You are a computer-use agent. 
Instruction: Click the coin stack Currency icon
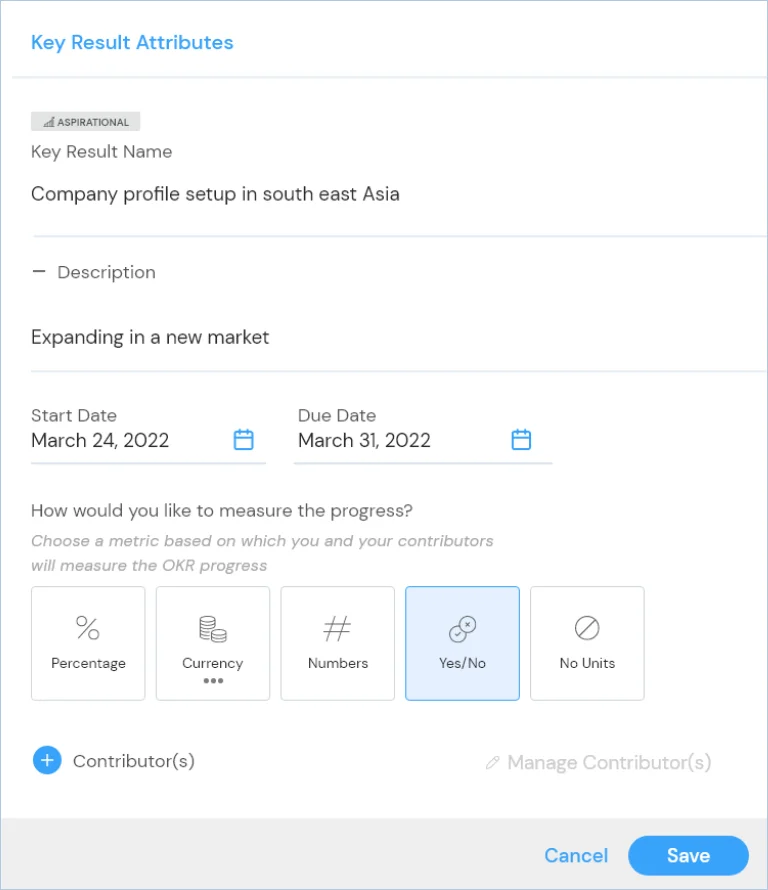click(213, 629)
